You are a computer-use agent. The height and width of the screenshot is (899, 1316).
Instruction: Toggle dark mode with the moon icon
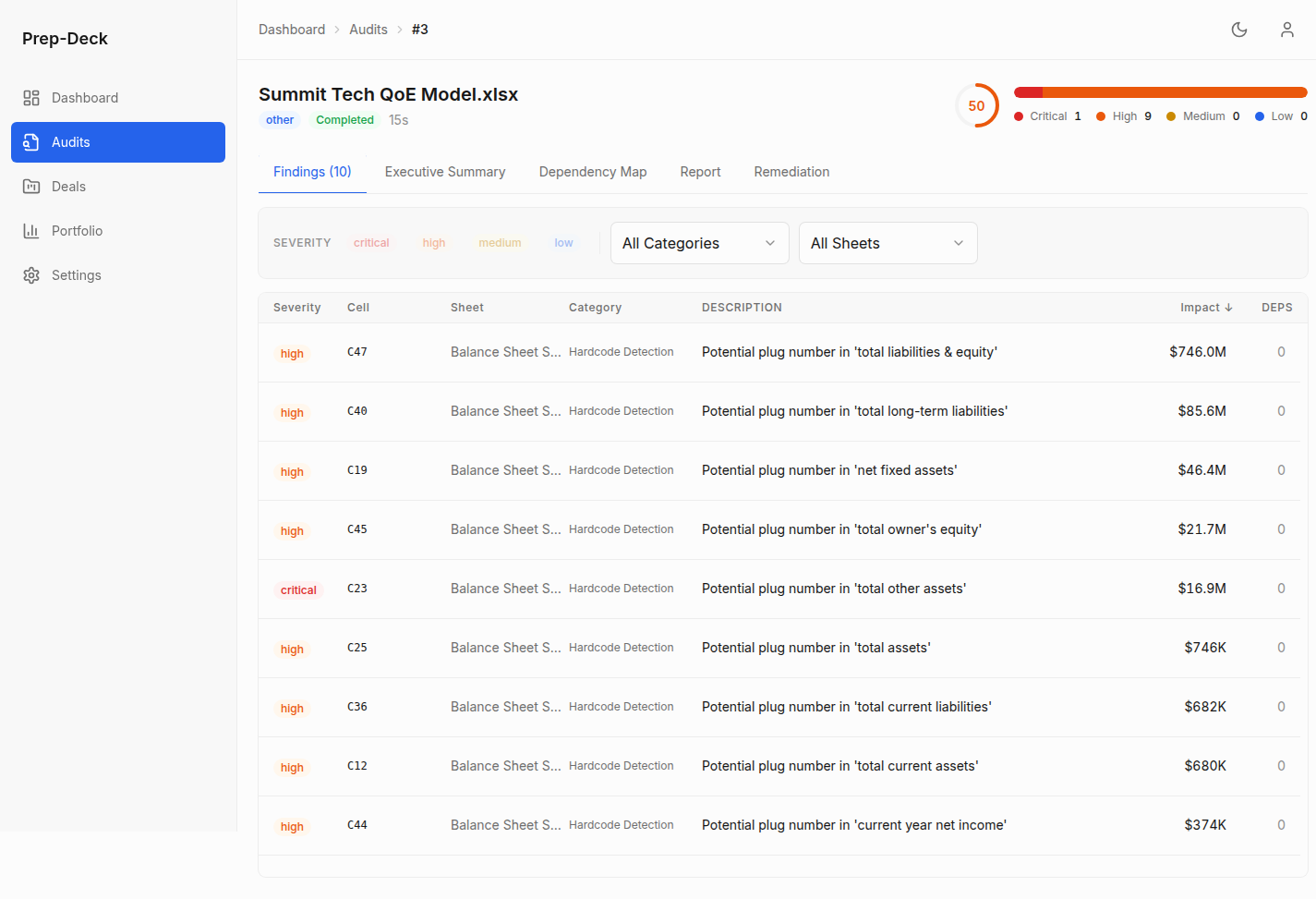[x=1239, y=30]
